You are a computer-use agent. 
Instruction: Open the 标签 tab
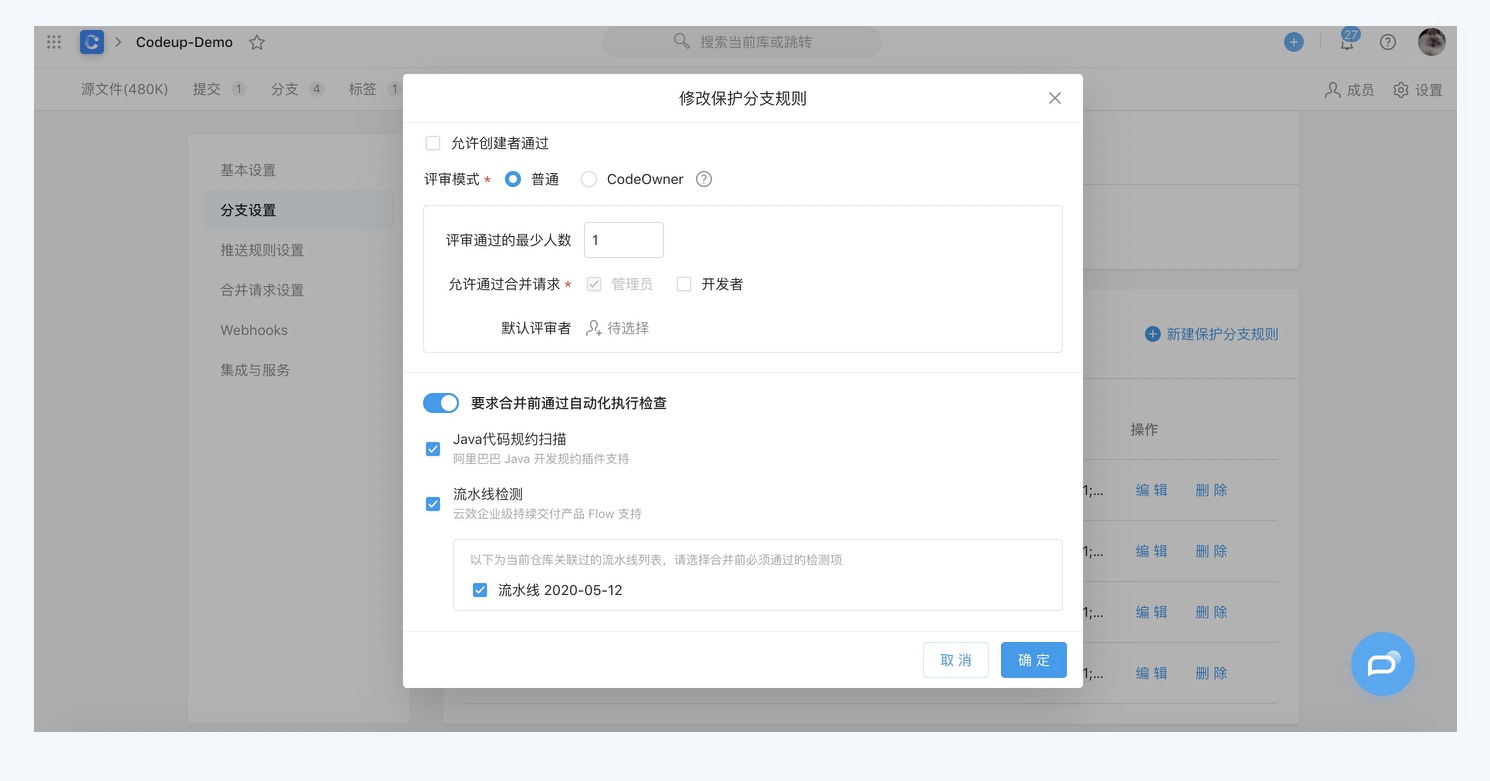(374, 89)
